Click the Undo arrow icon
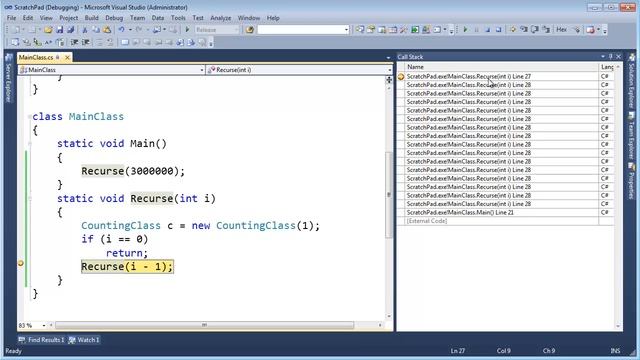 [x=121, y=30]
